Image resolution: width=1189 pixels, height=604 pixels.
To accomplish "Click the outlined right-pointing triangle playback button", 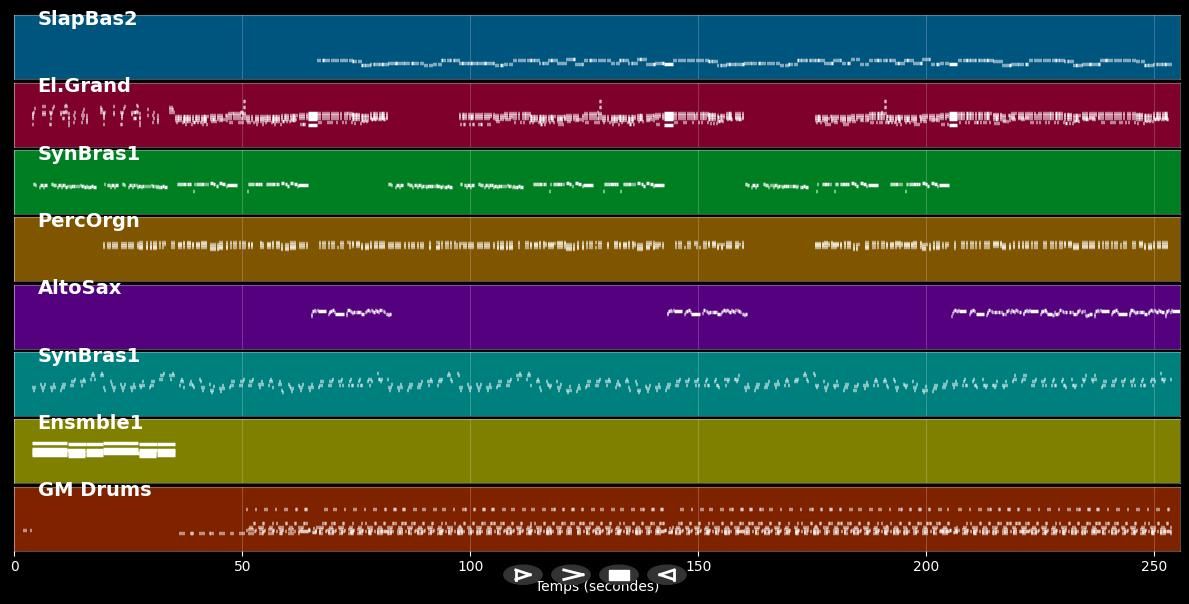I will pyautogui.click(x=522, y=575).
